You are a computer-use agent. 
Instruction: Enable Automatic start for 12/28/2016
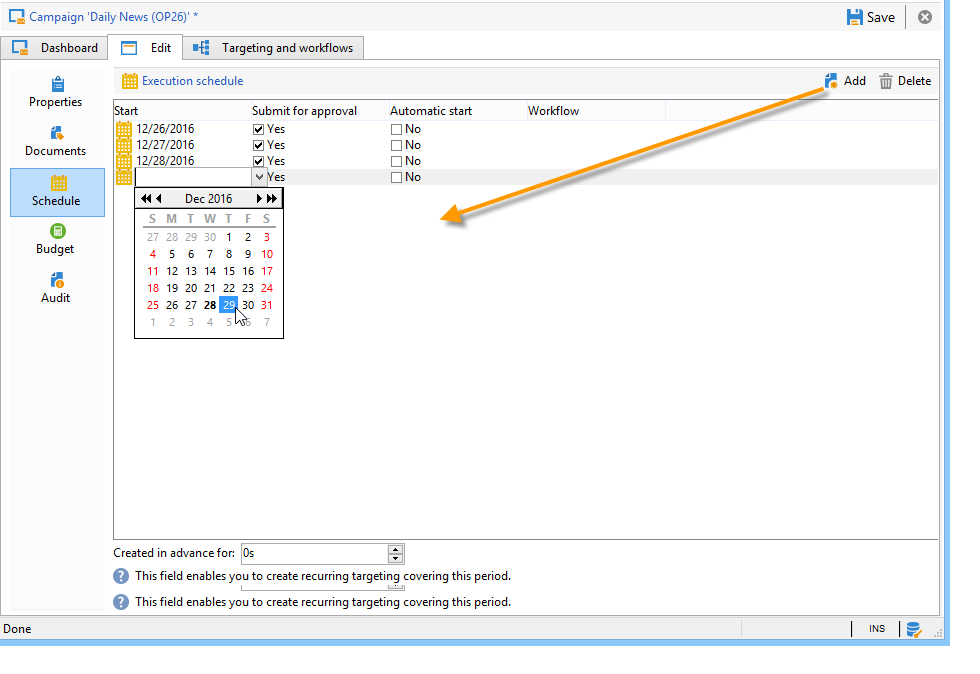click(396, 161)
